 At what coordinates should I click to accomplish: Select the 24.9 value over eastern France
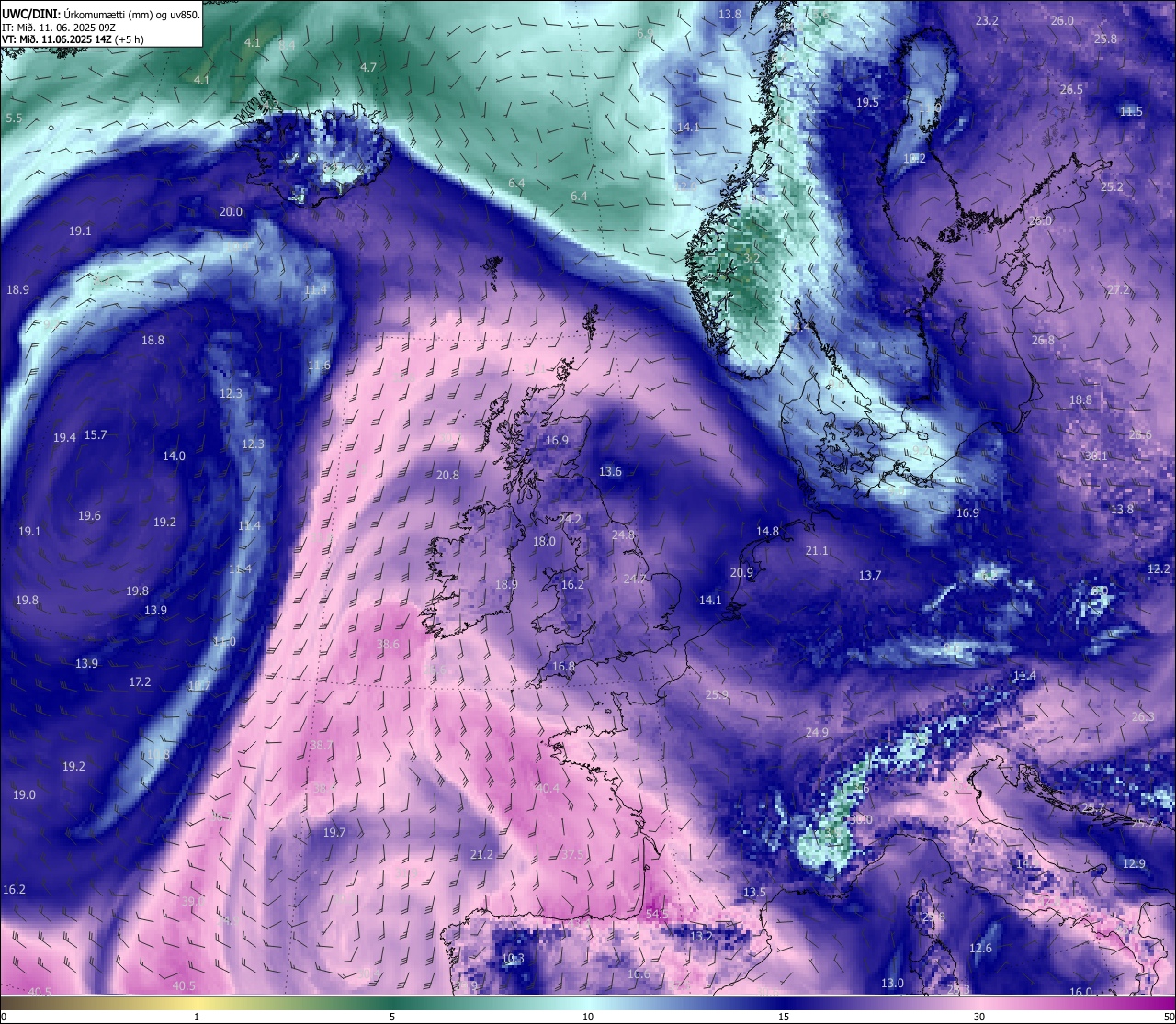click(x=816, y=732)
